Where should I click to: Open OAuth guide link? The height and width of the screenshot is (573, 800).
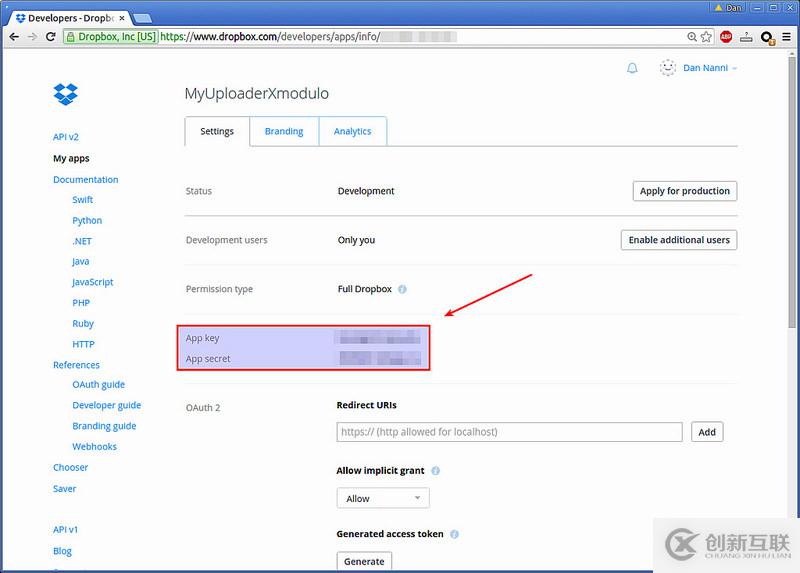tap(98, 385)
